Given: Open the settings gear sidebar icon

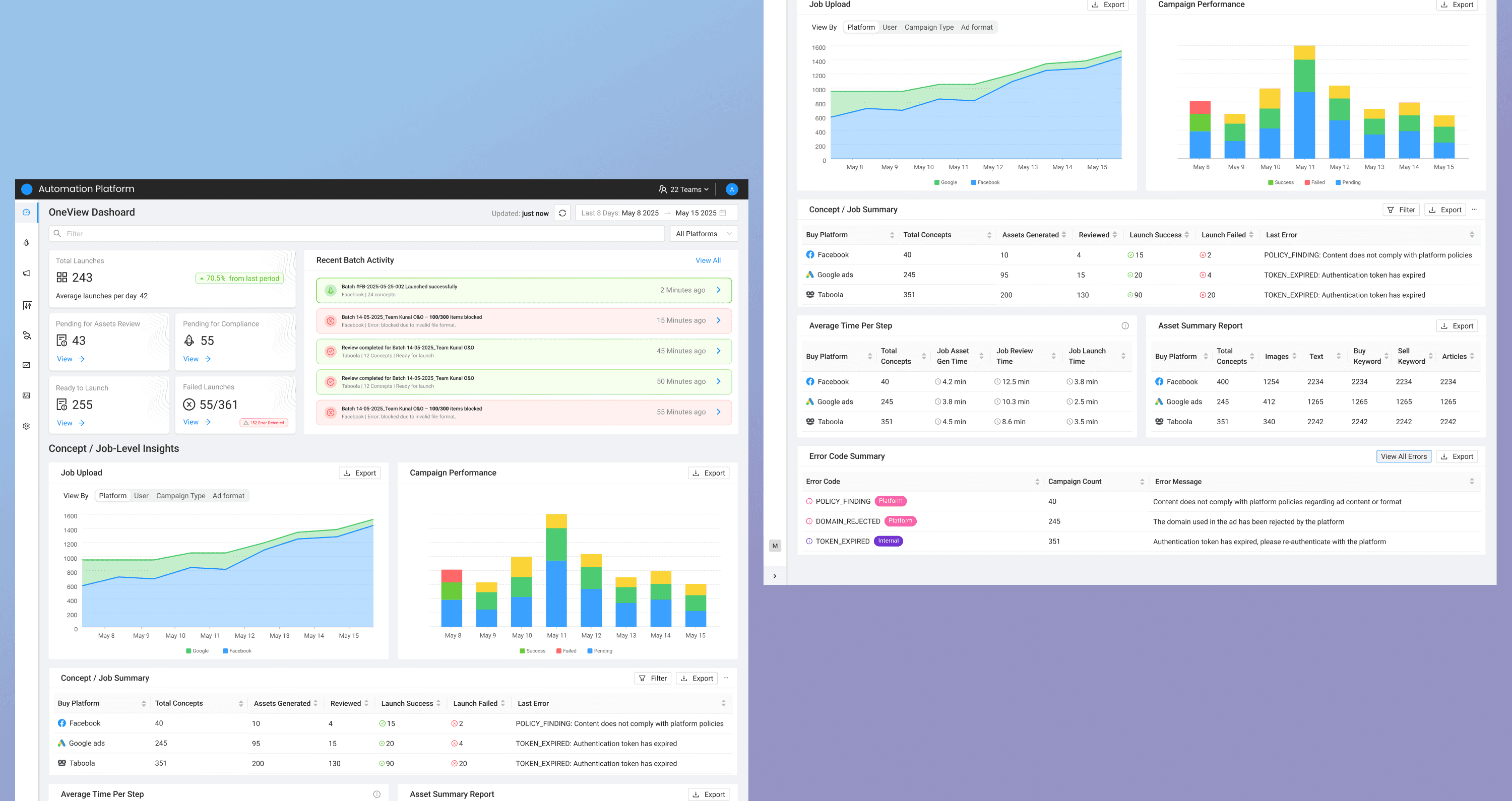Looking at the screenshot, I should [x=26, y=426].
